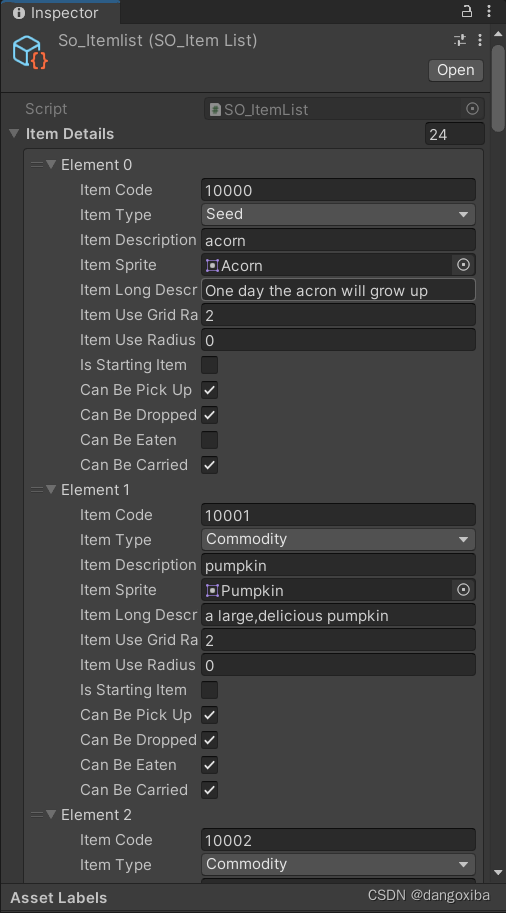Open the So_Itemlist preset settings icon
506x913 pixels.
(x=460, y=40)
